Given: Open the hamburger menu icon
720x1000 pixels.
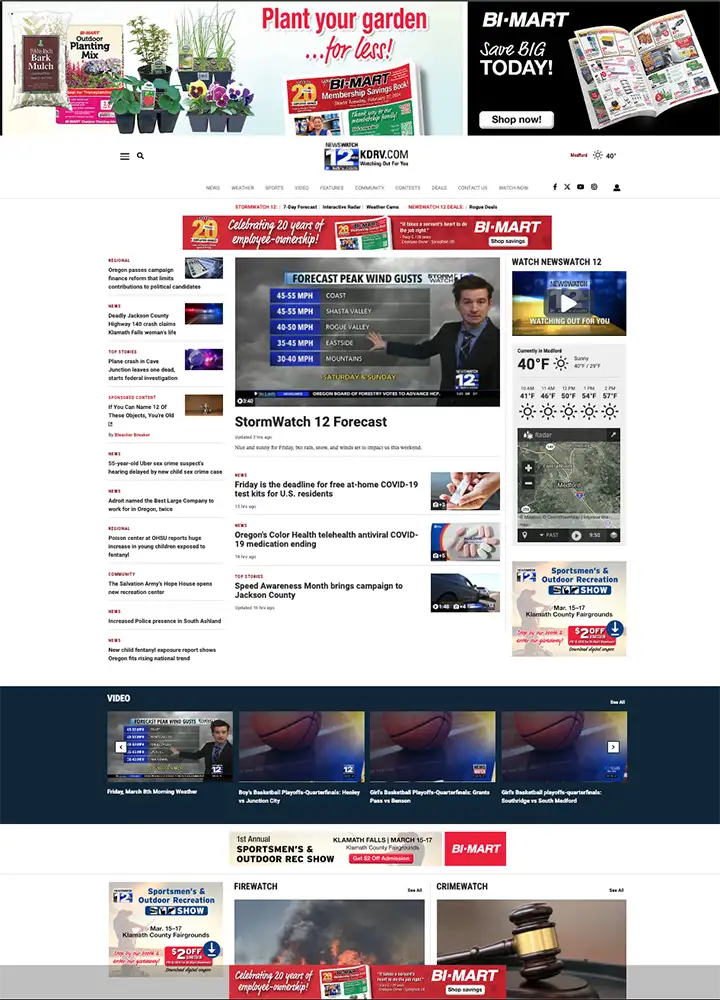Looking at the screenshot, I should (124, 156).
